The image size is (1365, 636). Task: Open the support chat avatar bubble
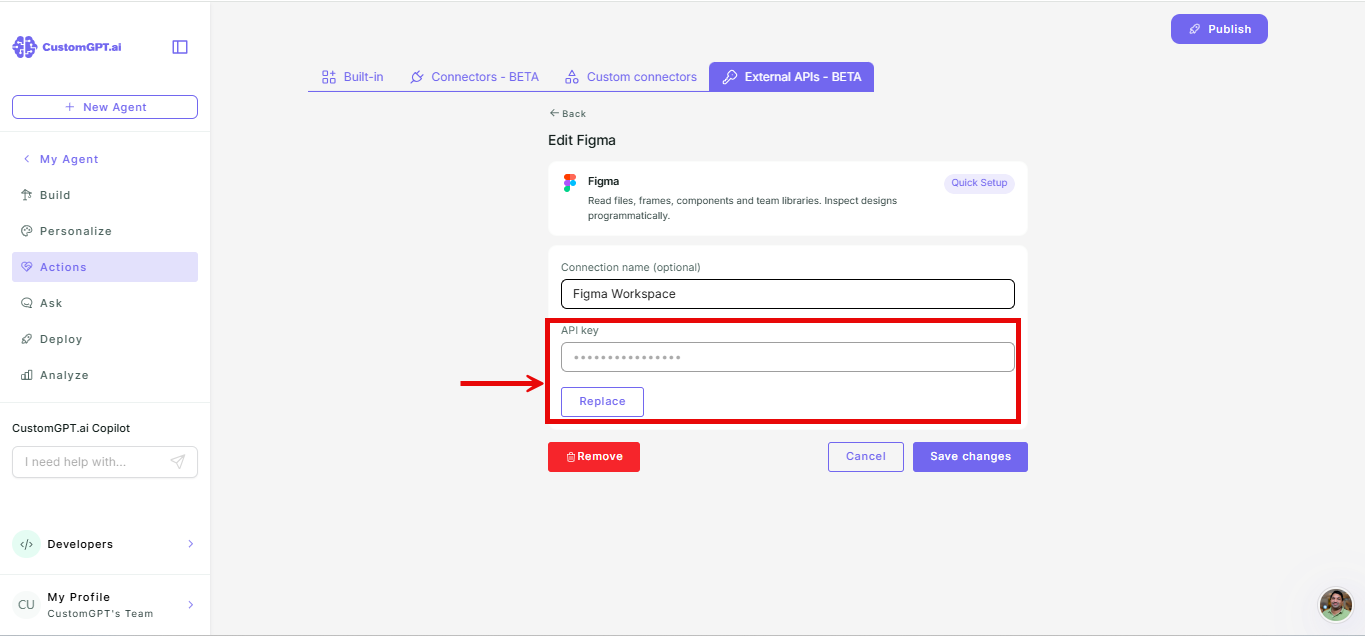[1336, 605]
